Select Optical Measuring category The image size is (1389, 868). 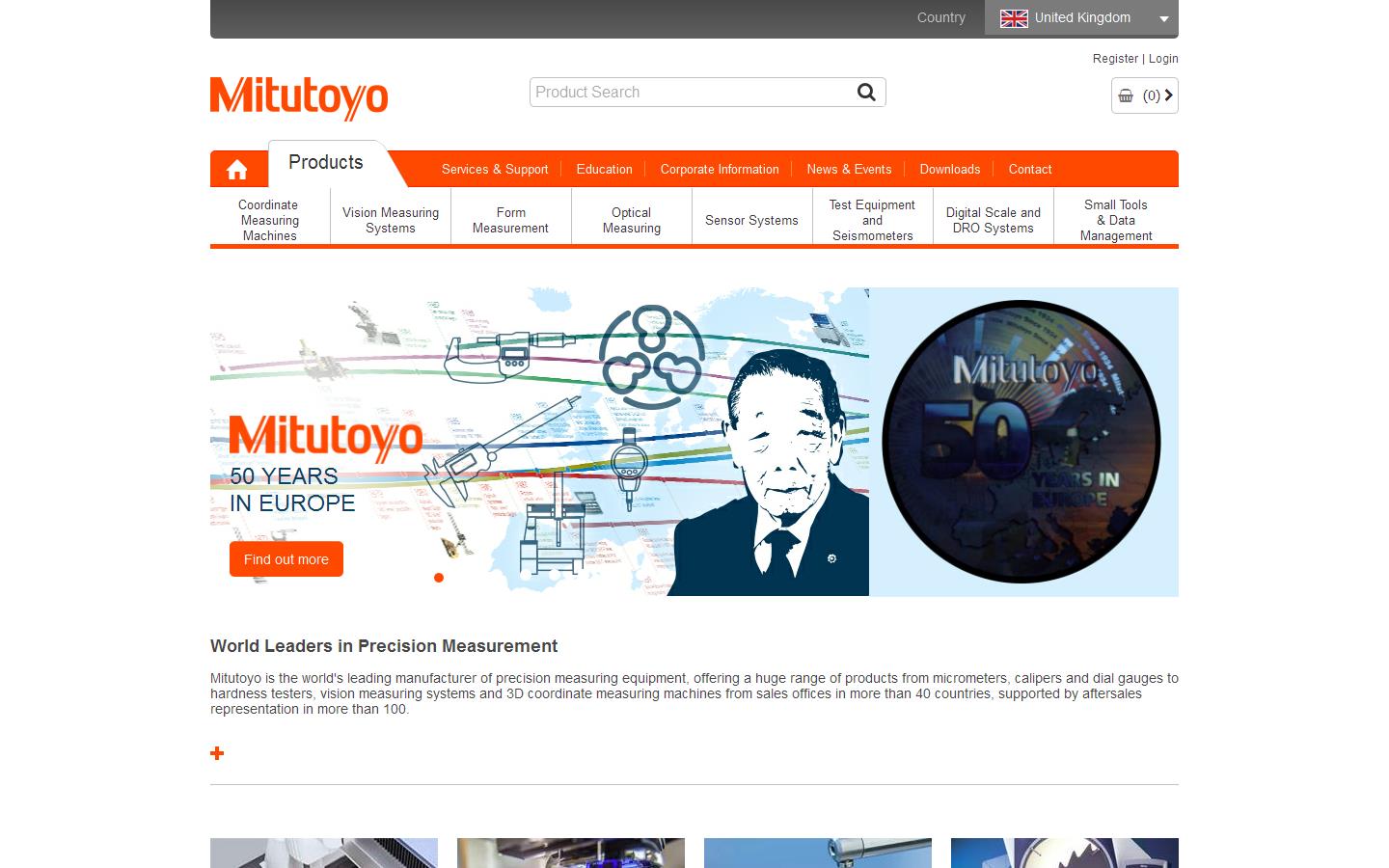(632, 220)
